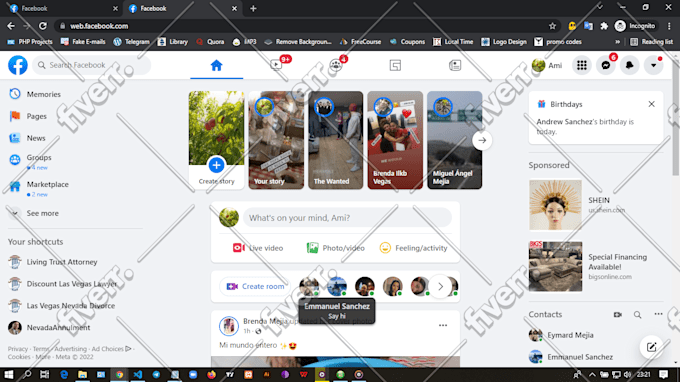The image size is (680, 382).
Task: Open account dropdown arrow in header
Action: (653, 65)
